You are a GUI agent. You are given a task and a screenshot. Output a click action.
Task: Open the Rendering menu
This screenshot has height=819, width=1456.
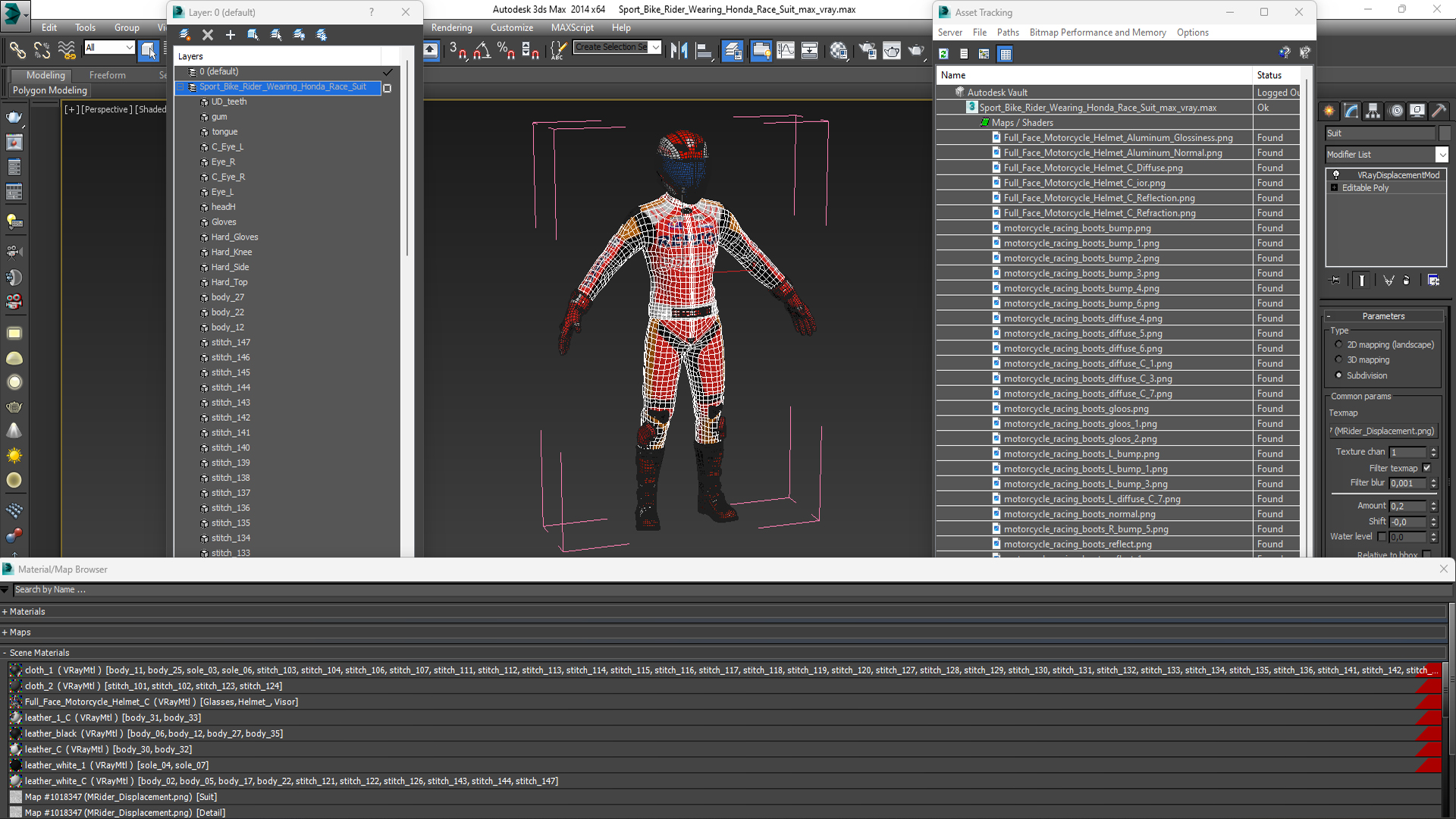(451, 27)
